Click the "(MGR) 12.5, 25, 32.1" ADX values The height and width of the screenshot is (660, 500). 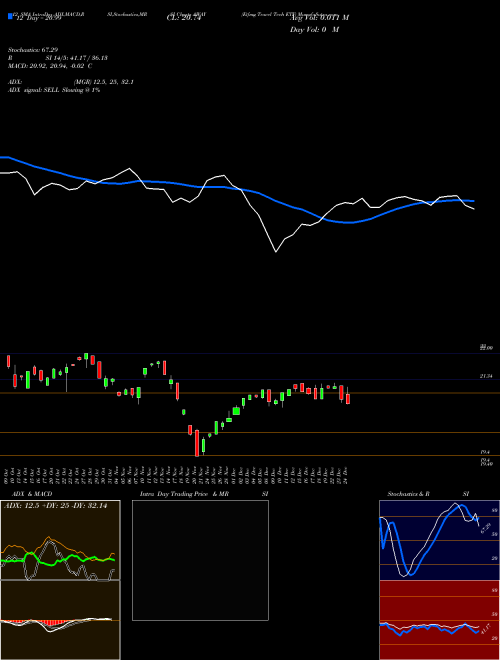click(x=104, y=82)
